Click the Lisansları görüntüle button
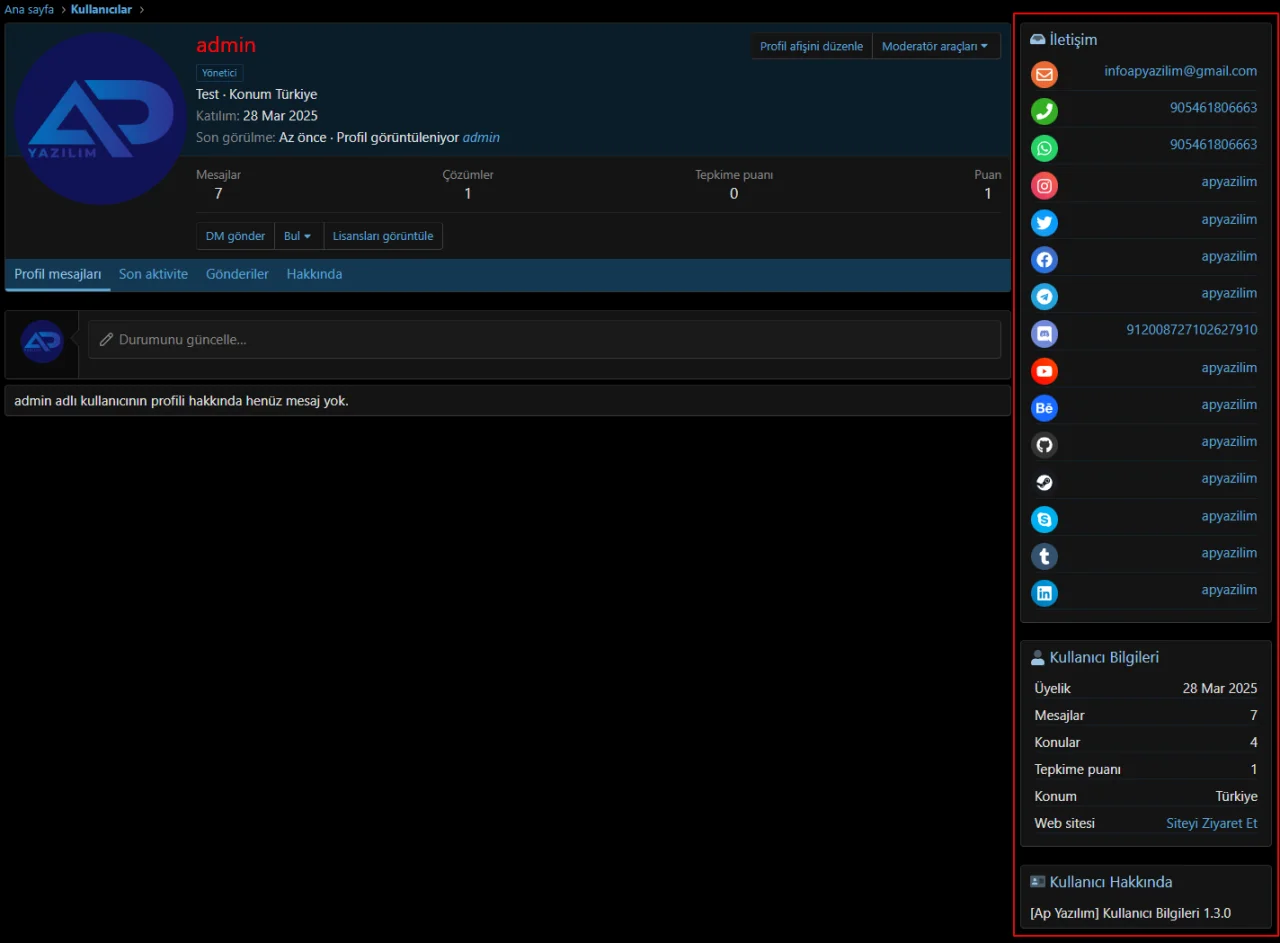Screen dimensions: 1280x943 (383, 236)
